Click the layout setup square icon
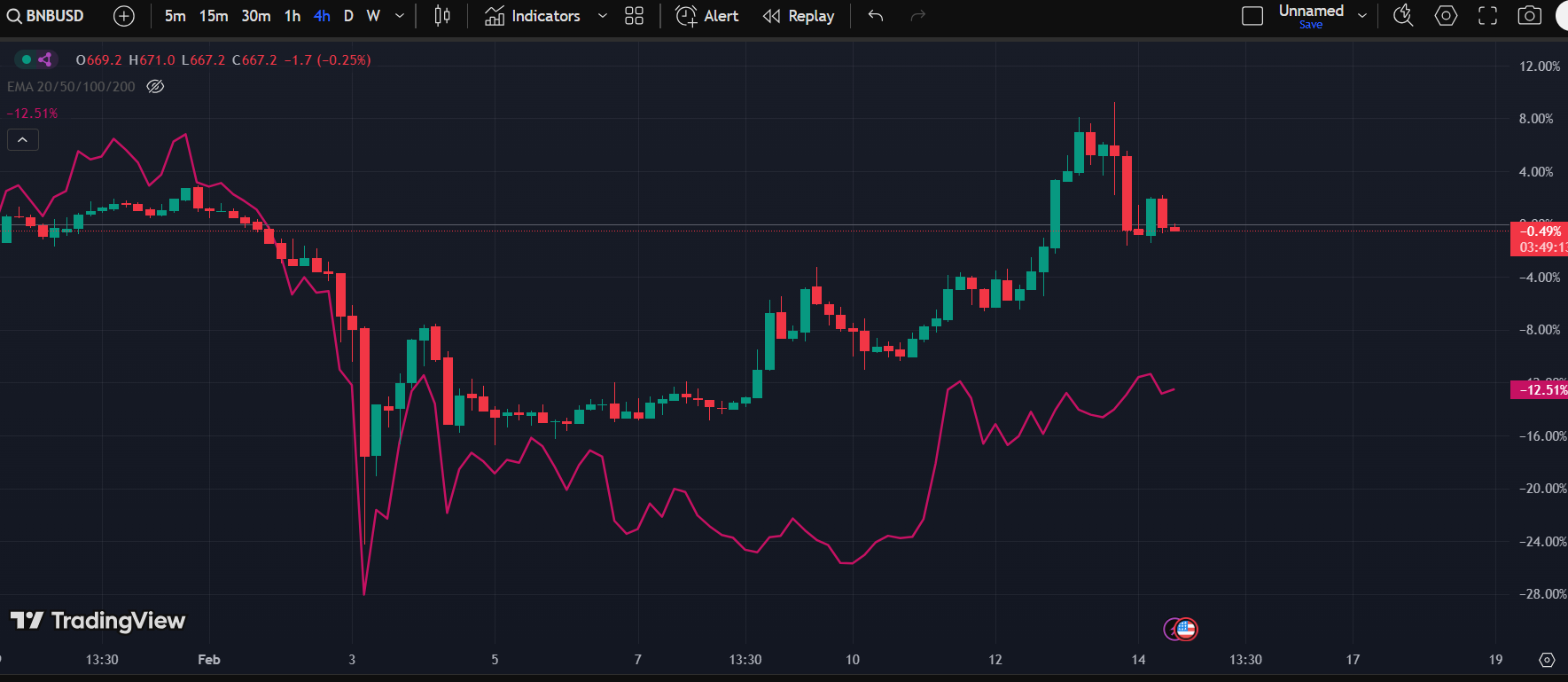Screen dimensions: 1568x682 click(x=1252, y=16)
